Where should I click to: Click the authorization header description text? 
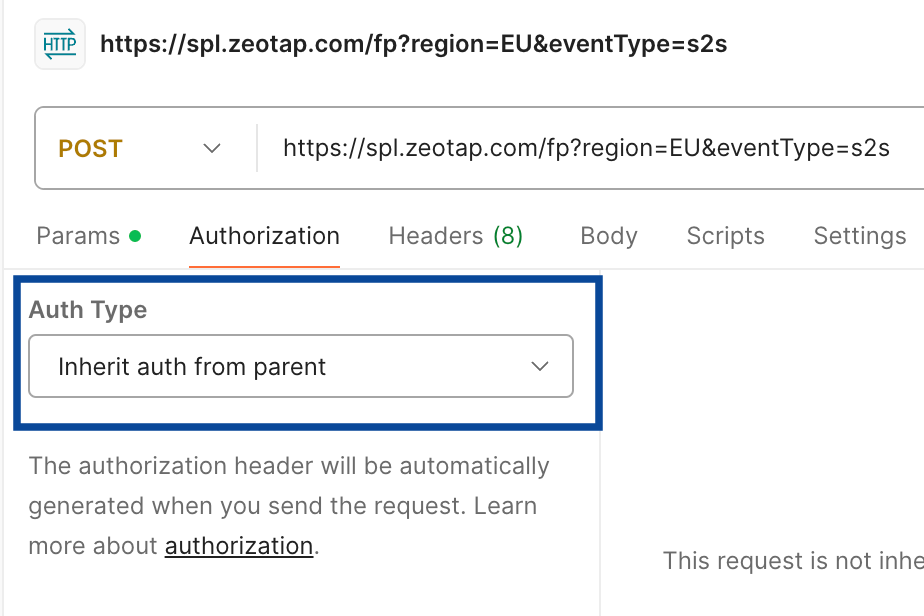point(289,486)
